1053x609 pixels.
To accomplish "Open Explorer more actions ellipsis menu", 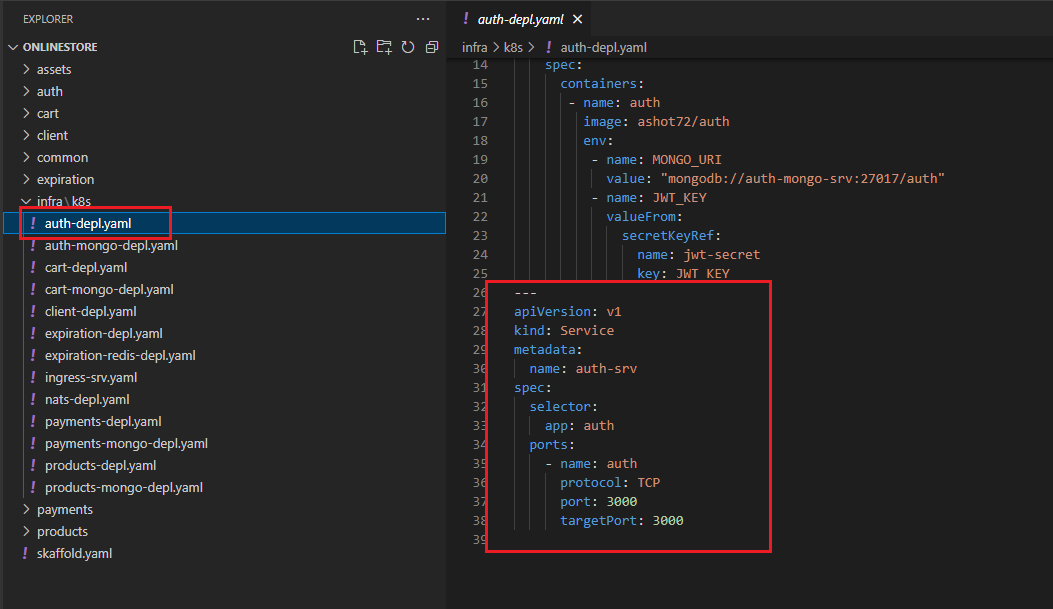I will pyautogui.click(x=423, y=19).
